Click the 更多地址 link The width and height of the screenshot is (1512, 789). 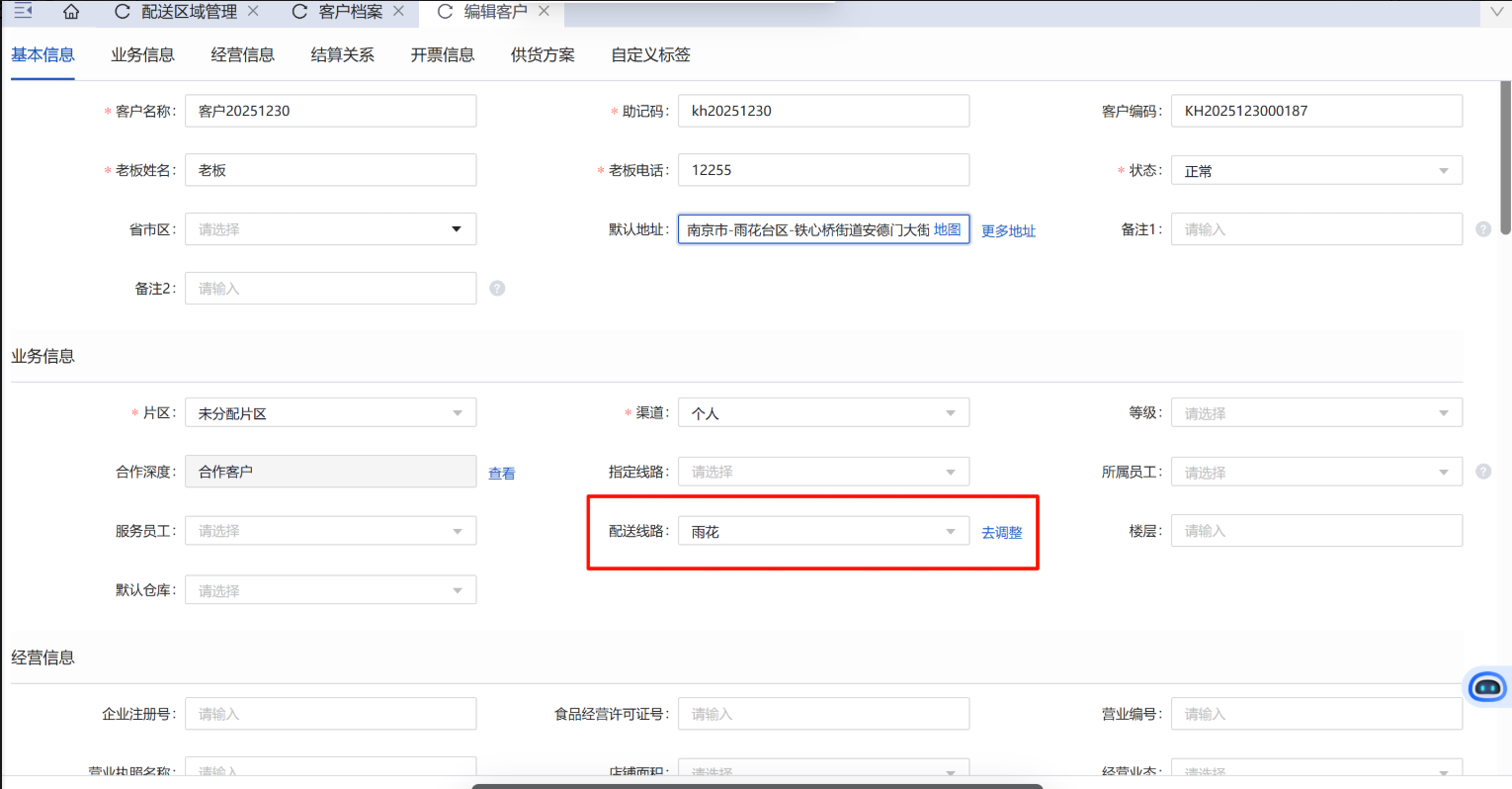click(1008, 231)
